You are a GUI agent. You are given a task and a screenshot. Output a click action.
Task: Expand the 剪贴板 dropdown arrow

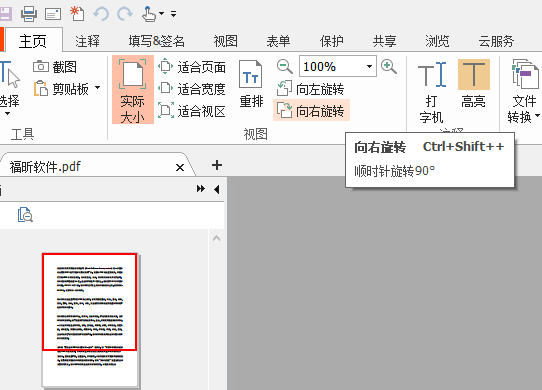coord(97,87)
